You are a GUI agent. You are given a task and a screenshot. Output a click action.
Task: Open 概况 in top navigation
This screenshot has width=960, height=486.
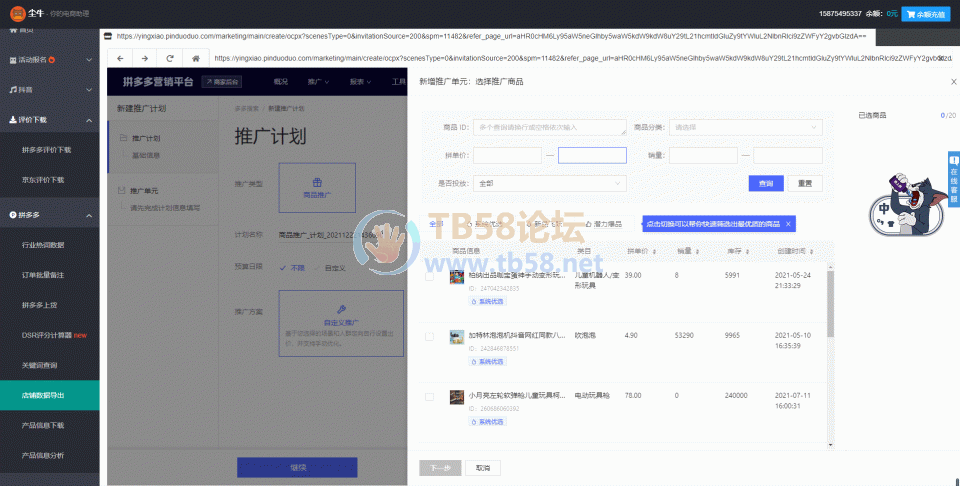(x=280, y=81)
